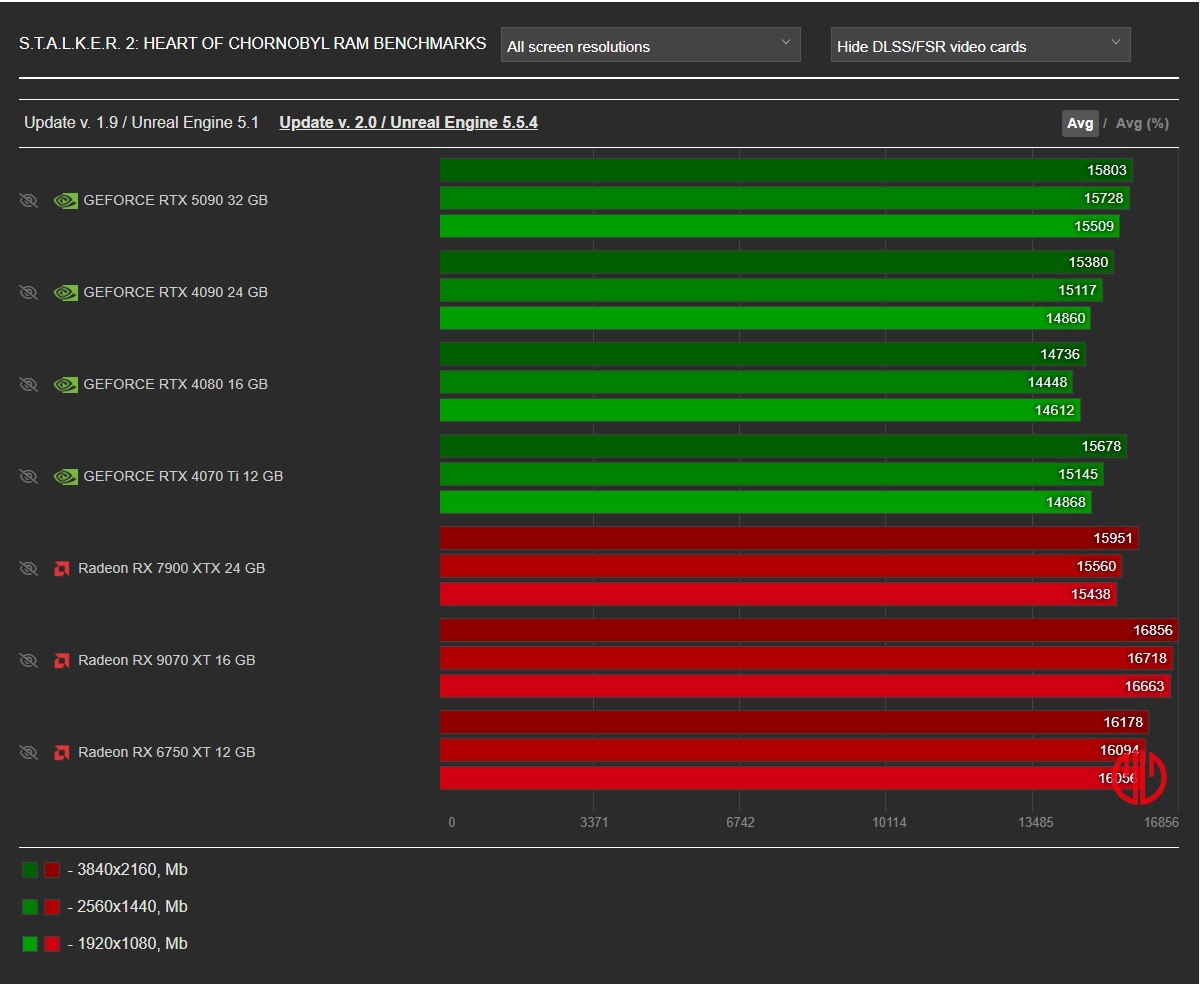Click the dark red 3840x2160 legend swatch

pos(52,870)
